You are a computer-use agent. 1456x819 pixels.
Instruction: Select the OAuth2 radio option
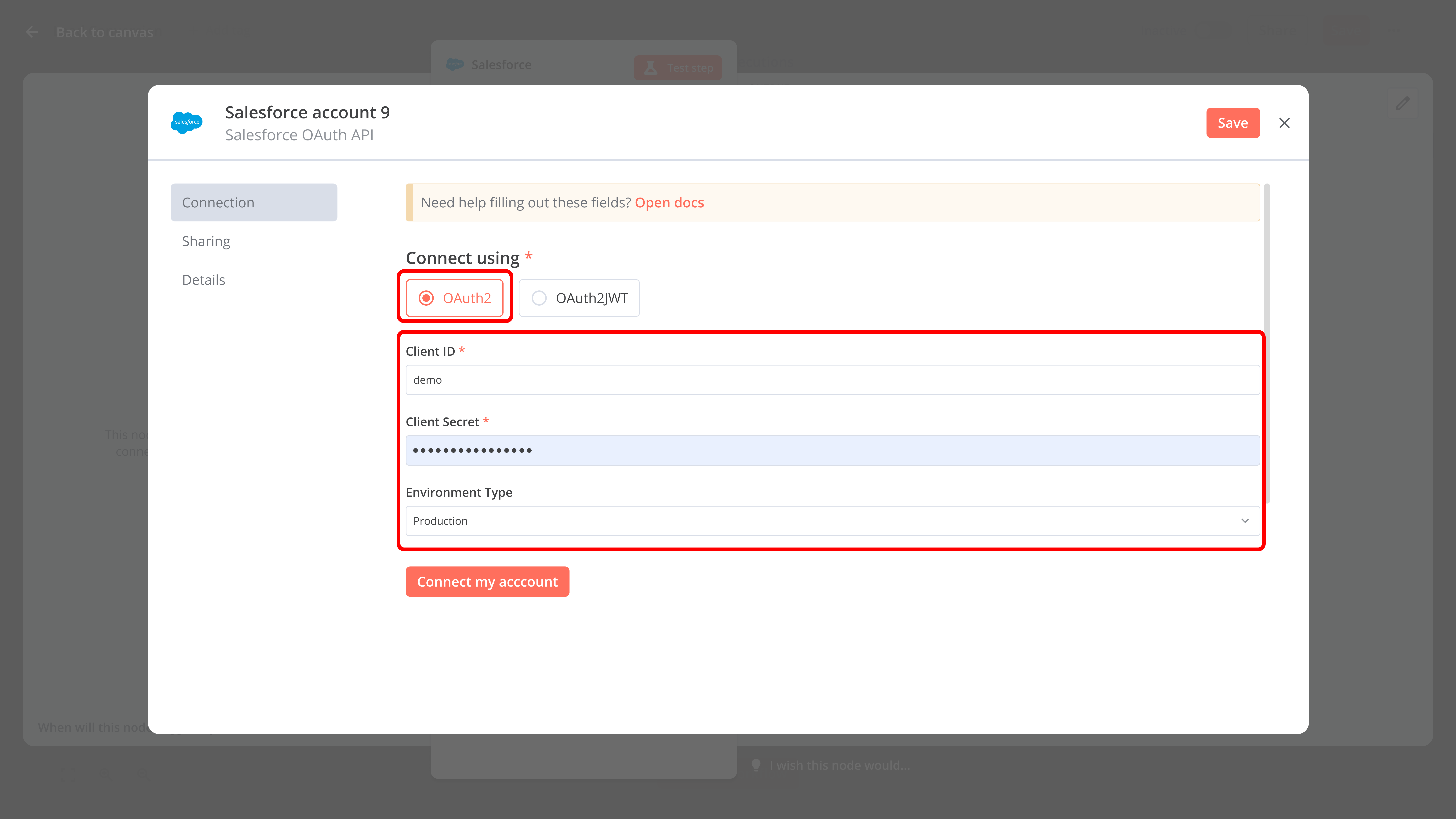454,298
